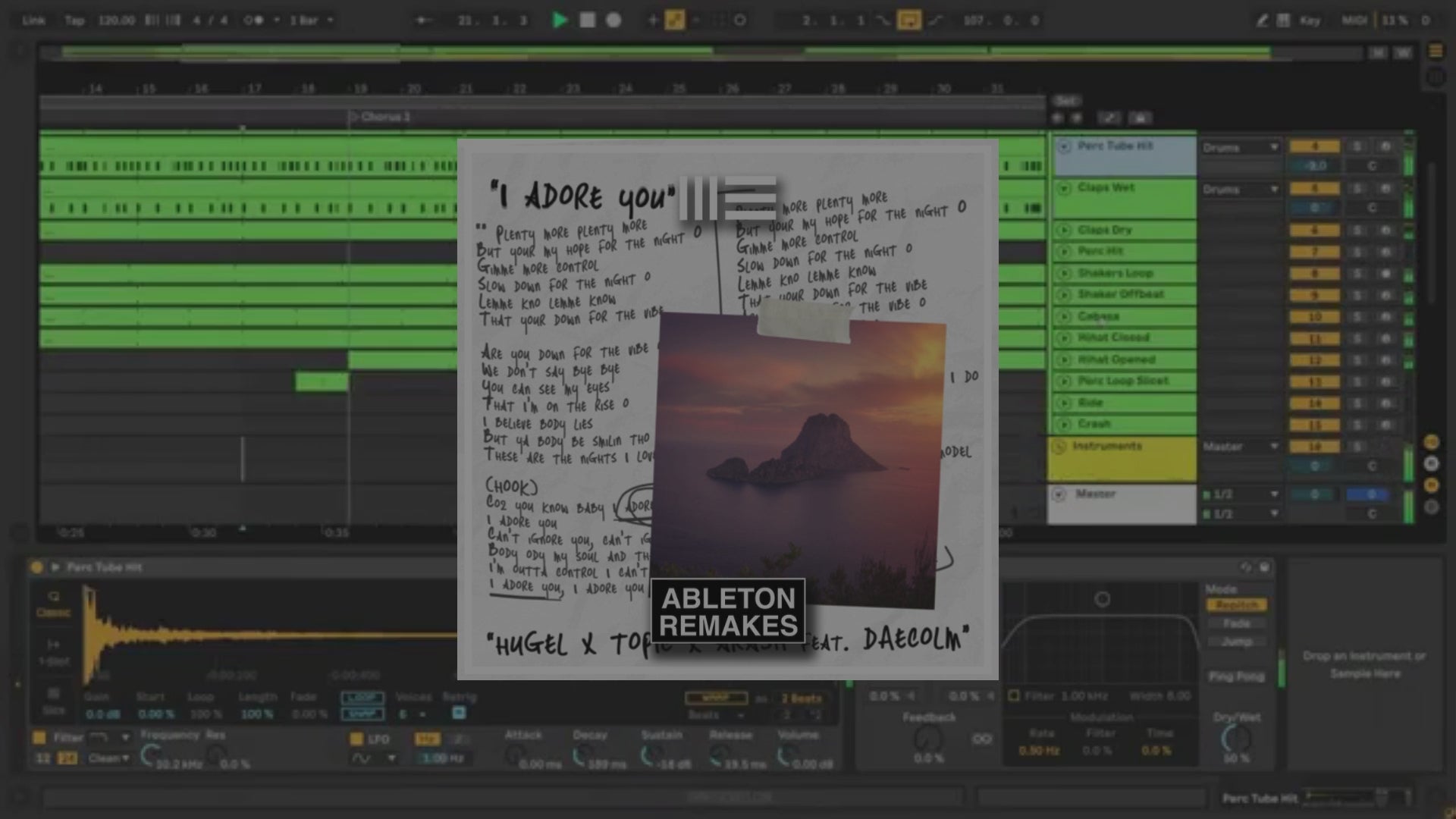Screen dimensions: 1456x819
Task: Select Classic mode tab in Simpler
Action: (x=53, y=604)
